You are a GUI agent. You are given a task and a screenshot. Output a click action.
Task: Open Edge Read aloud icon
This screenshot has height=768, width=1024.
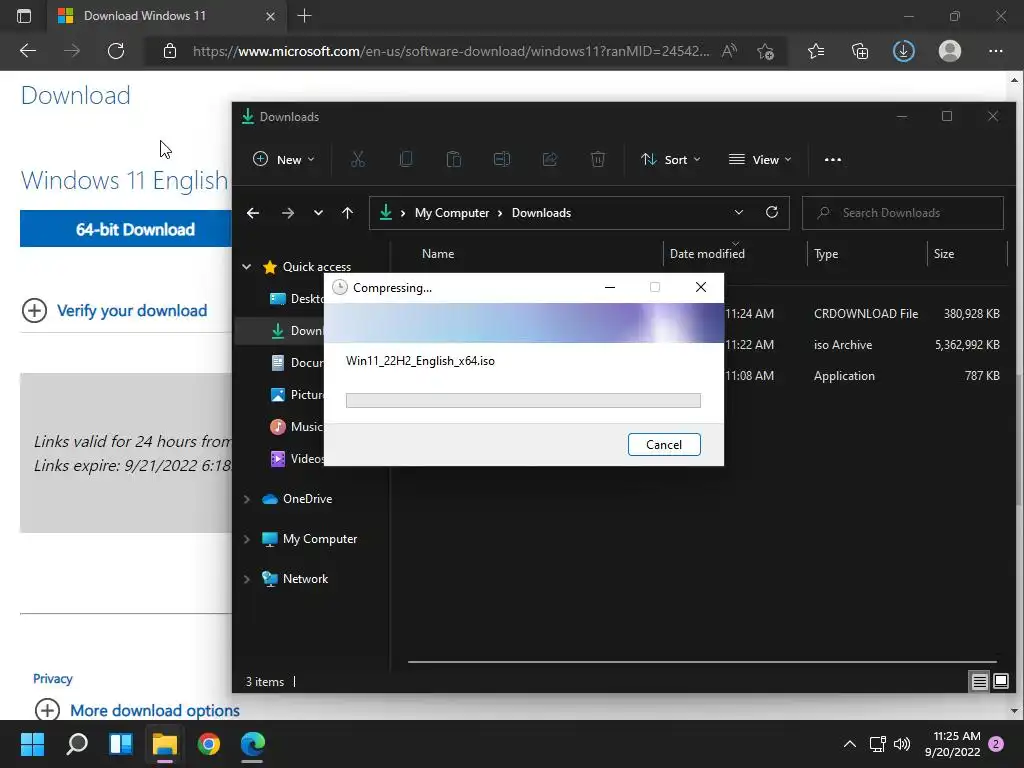729,51
